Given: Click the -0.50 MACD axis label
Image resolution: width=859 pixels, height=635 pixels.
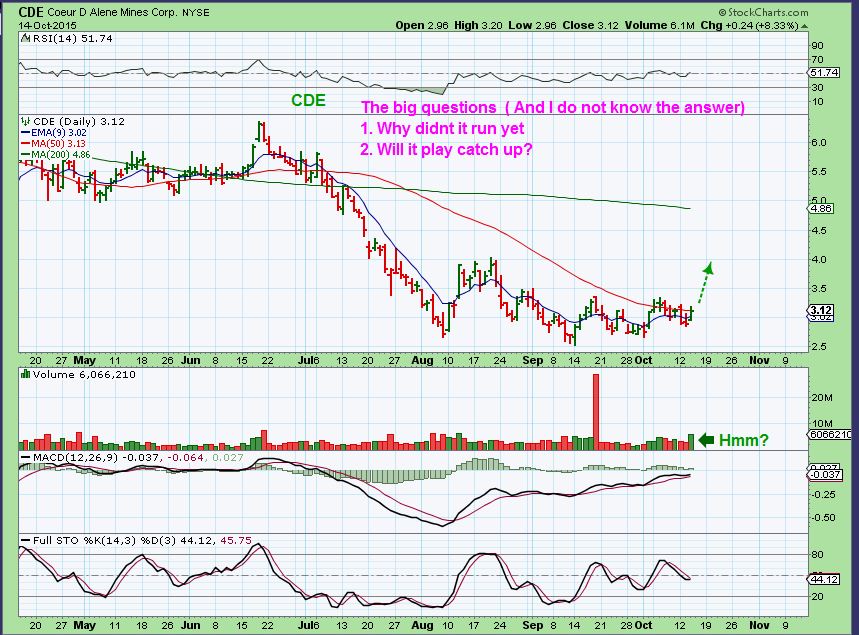Looking at the screenshot, I should 823,518.
